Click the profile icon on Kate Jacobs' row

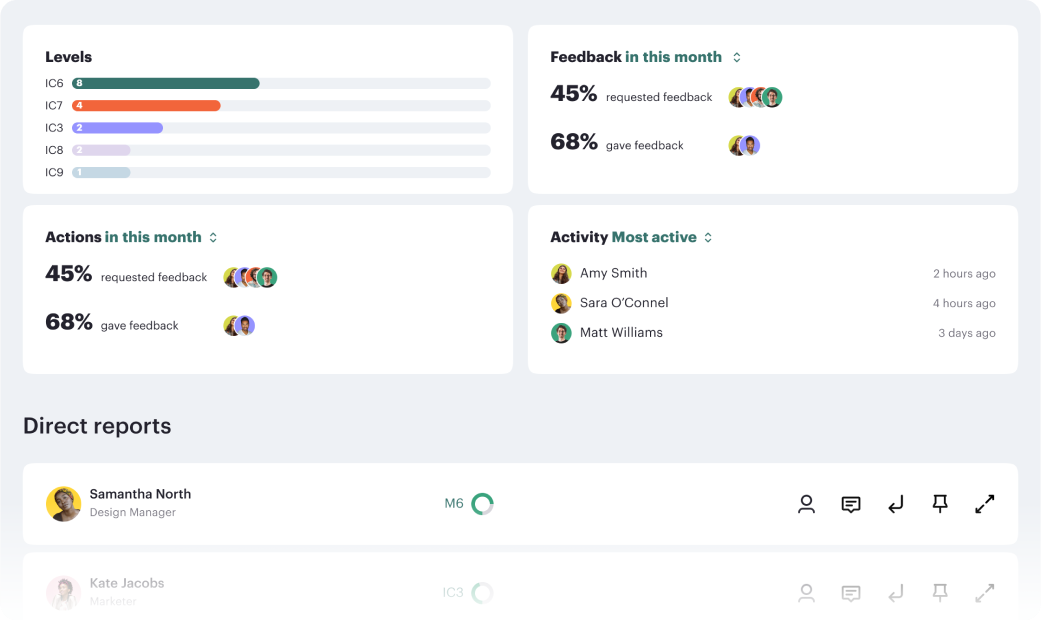point(806,593)
